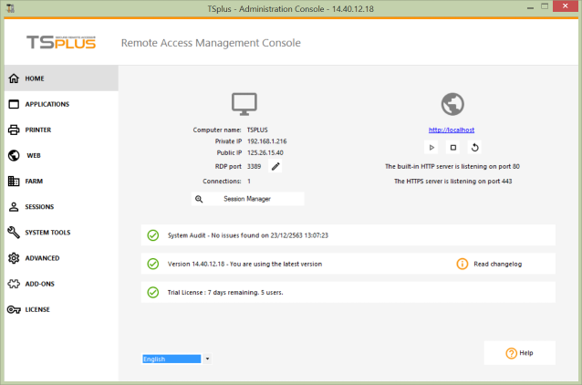Click Trial License 7 days remaining row
582x385 pixels.
(x=348, y=292)
